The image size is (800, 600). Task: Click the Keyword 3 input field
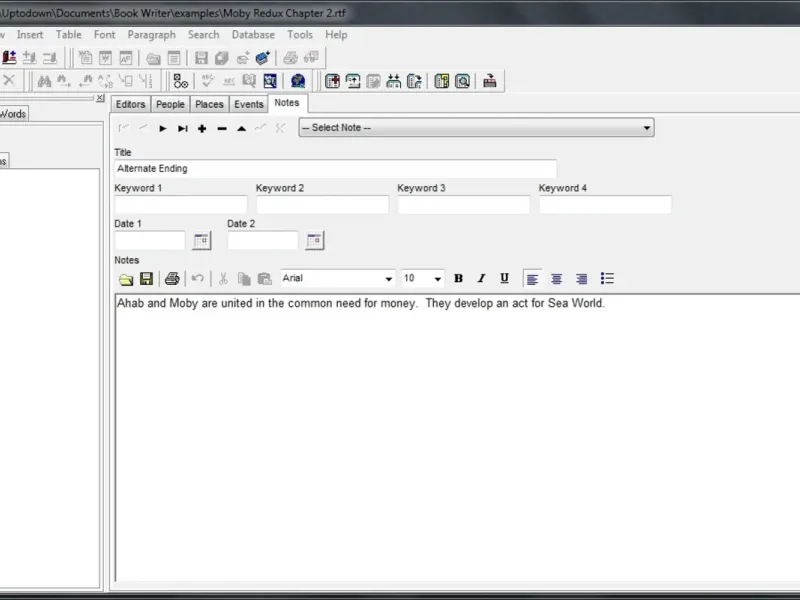tap(464, 204)
